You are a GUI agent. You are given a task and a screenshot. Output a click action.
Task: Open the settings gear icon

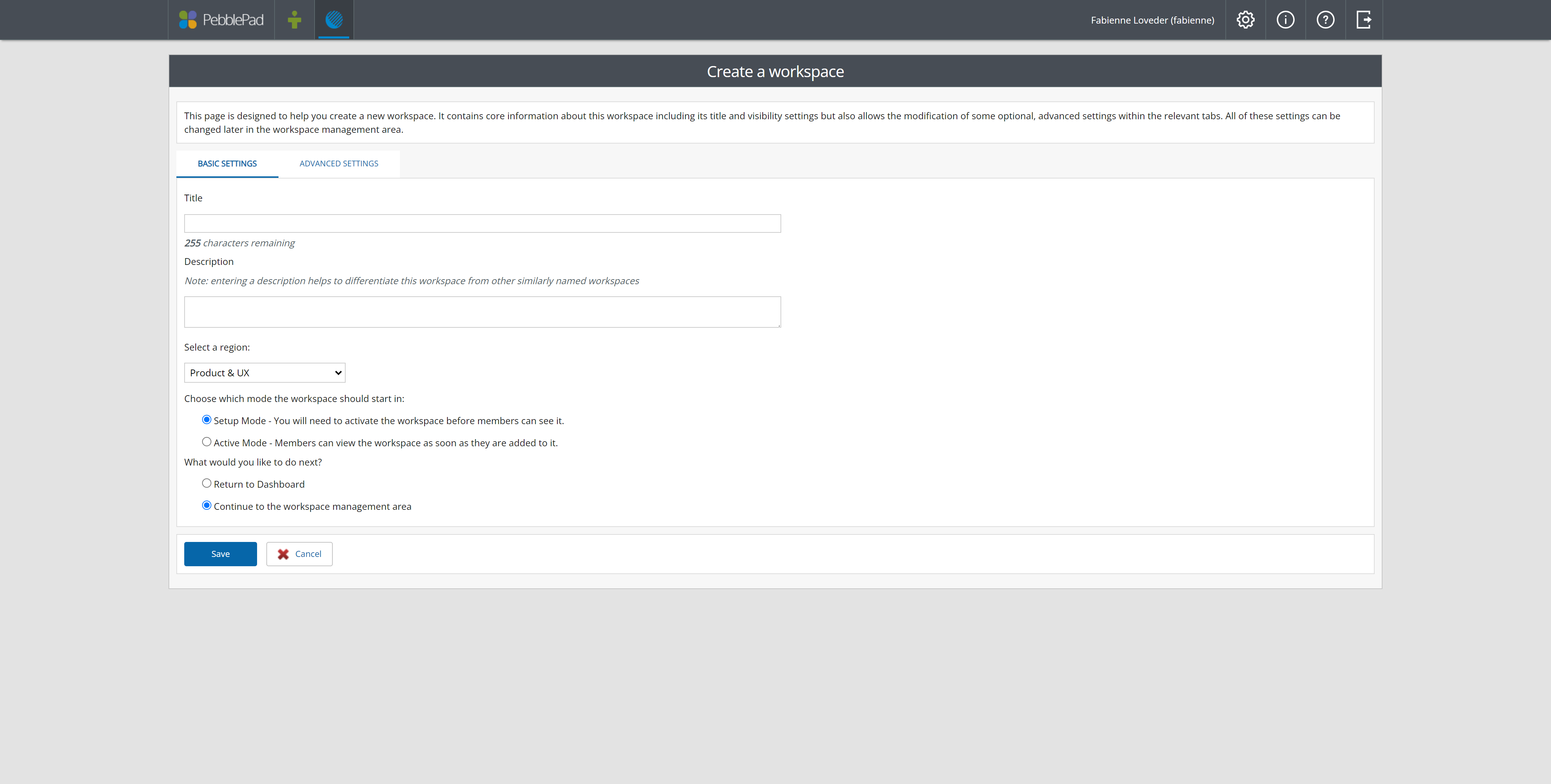point(1245,20)
